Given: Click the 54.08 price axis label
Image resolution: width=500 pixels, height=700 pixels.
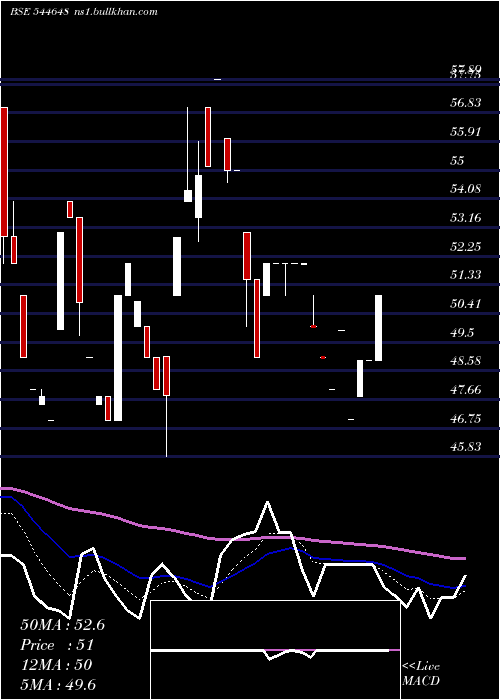Looking at the screenshot, I should pos(466,189).
